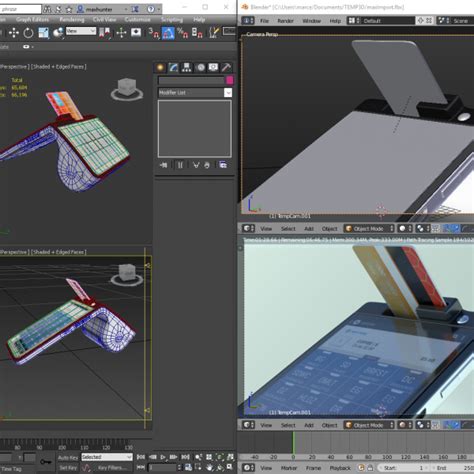Image resolution: width=474 pixels, height=474 pixels.
Task: Click the Select and Manipulate crosshair icon
Action: click(121, 33)
